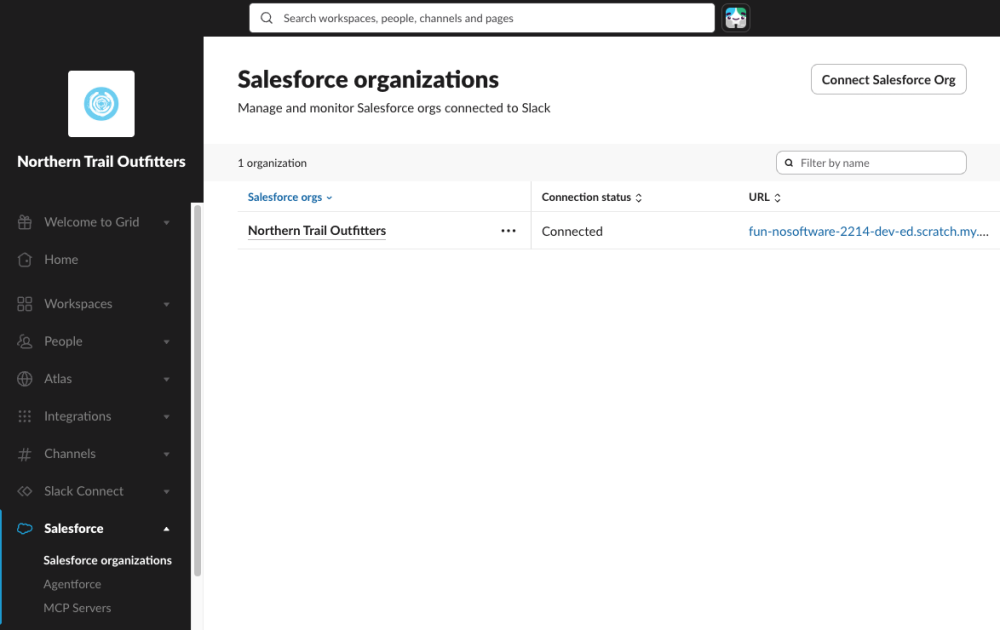Click the Channels hash icon
Image resolution: width=1000 pixels, height=630 pixels.
[x=25, y=454]
